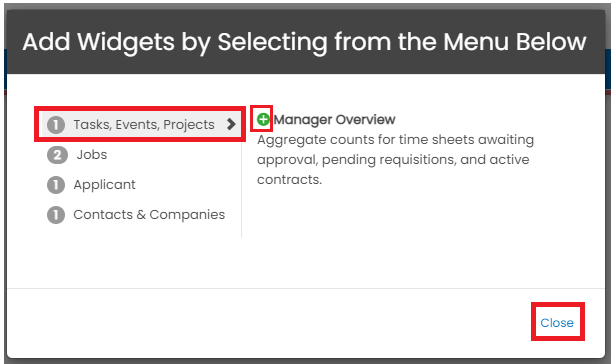Click the Manager Overview widget title
Viewport: 611px width, 364px height.
point(334,120)
